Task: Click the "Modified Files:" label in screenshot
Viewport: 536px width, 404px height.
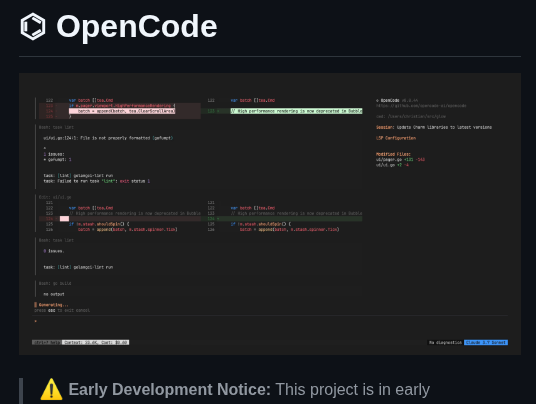Action: tap(393, 154)
